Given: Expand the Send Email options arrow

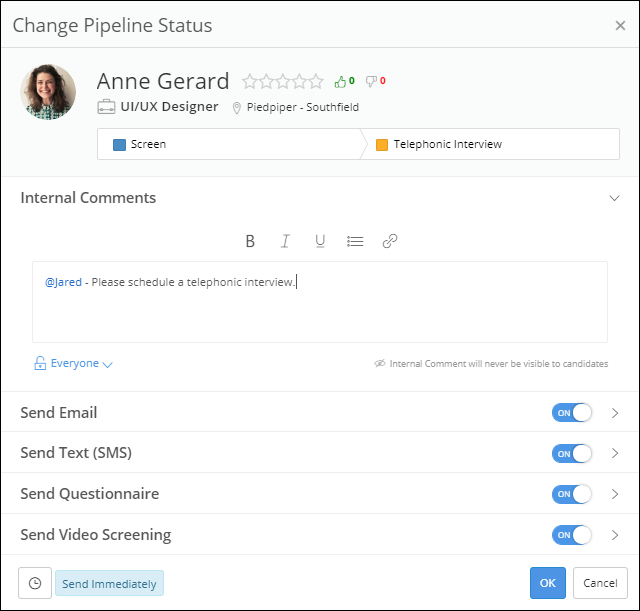Looking at the screenshot, I should tap(615, 413).
